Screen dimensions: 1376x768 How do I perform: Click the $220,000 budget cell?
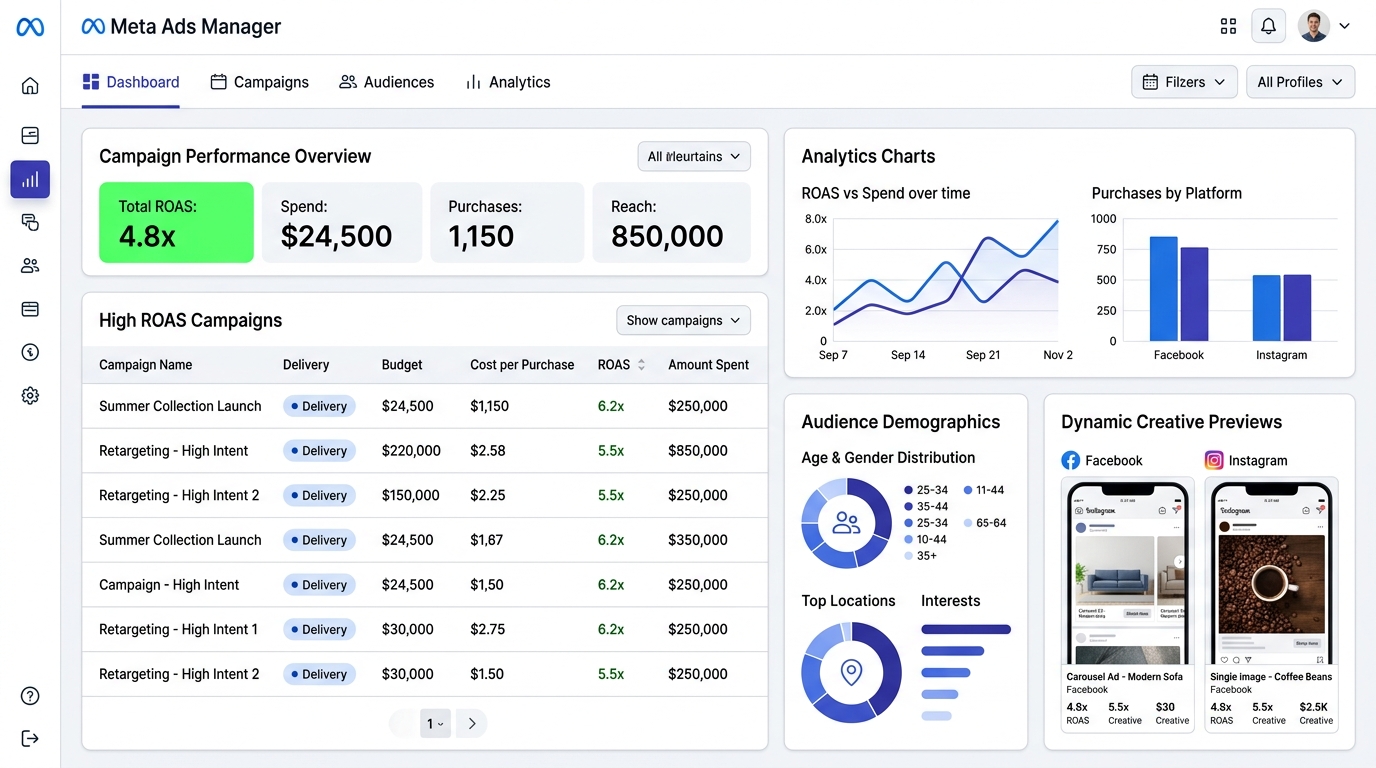[411, 451]
